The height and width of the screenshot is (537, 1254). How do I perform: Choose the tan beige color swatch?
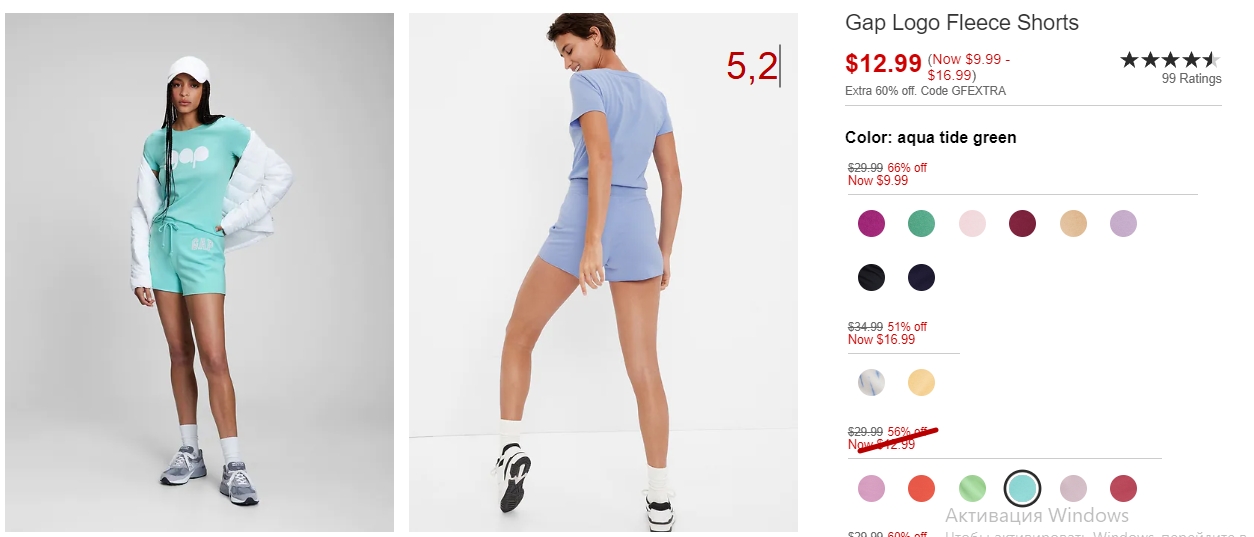(x=1073, y=224)
